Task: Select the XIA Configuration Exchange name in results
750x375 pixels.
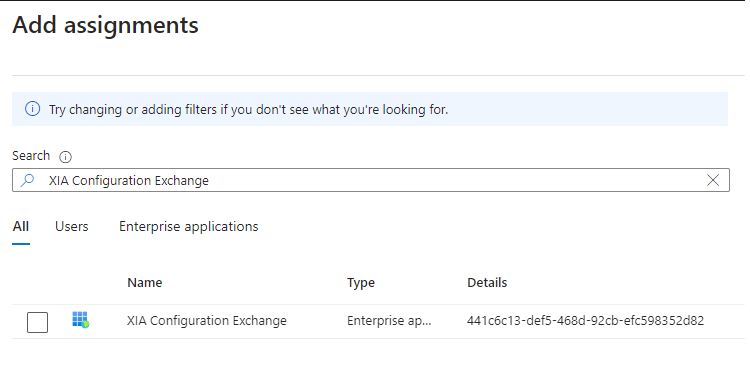Action: [207, 320]
